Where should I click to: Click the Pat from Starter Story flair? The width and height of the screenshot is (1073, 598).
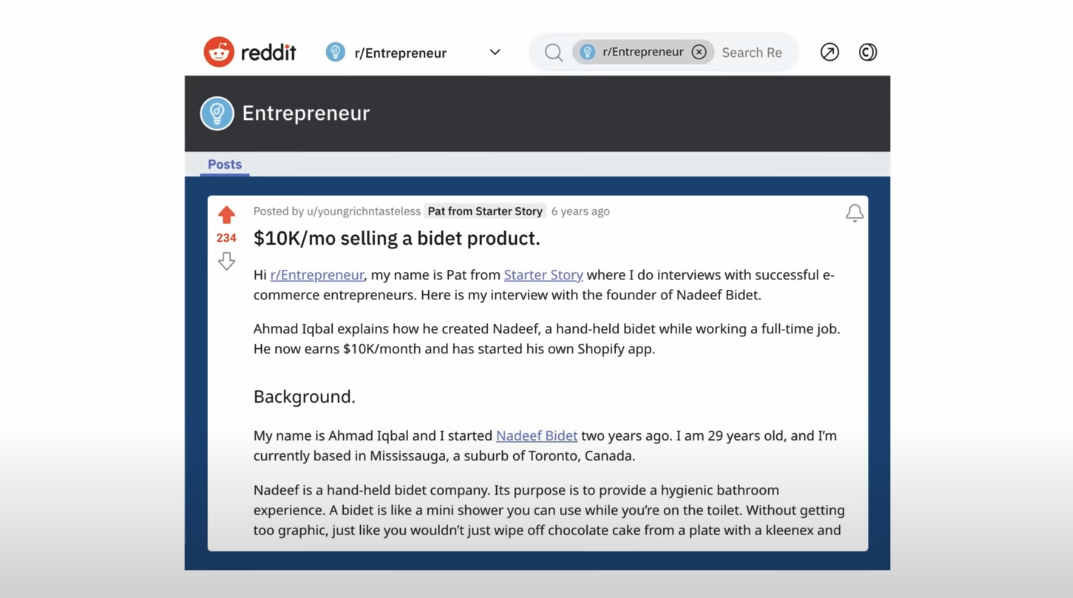click(485, 211)
